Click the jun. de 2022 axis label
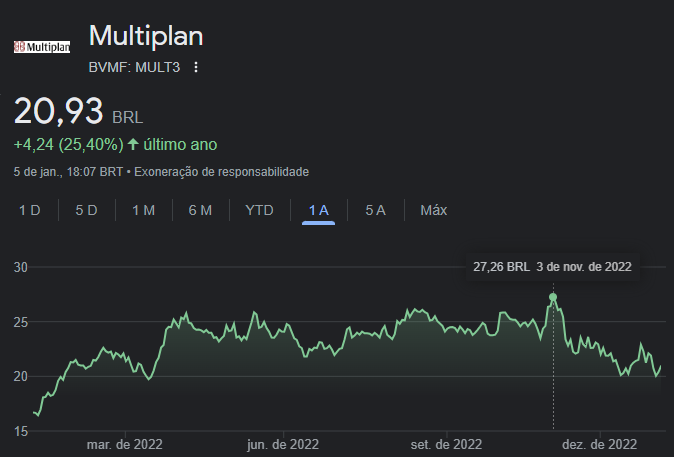 pos(283,444)
